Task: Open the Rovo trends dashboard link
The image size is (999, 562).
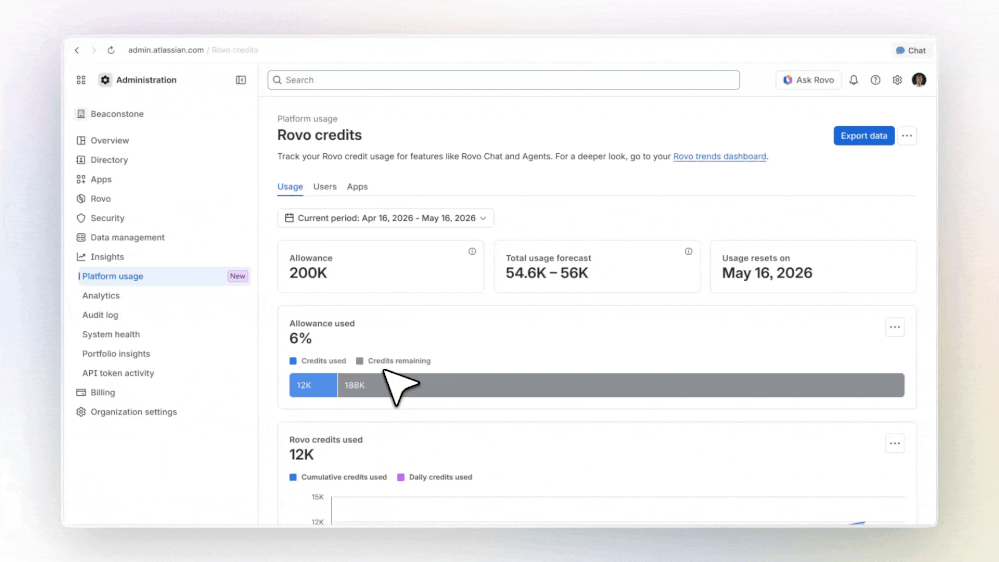Action: (x=719, y=156)
